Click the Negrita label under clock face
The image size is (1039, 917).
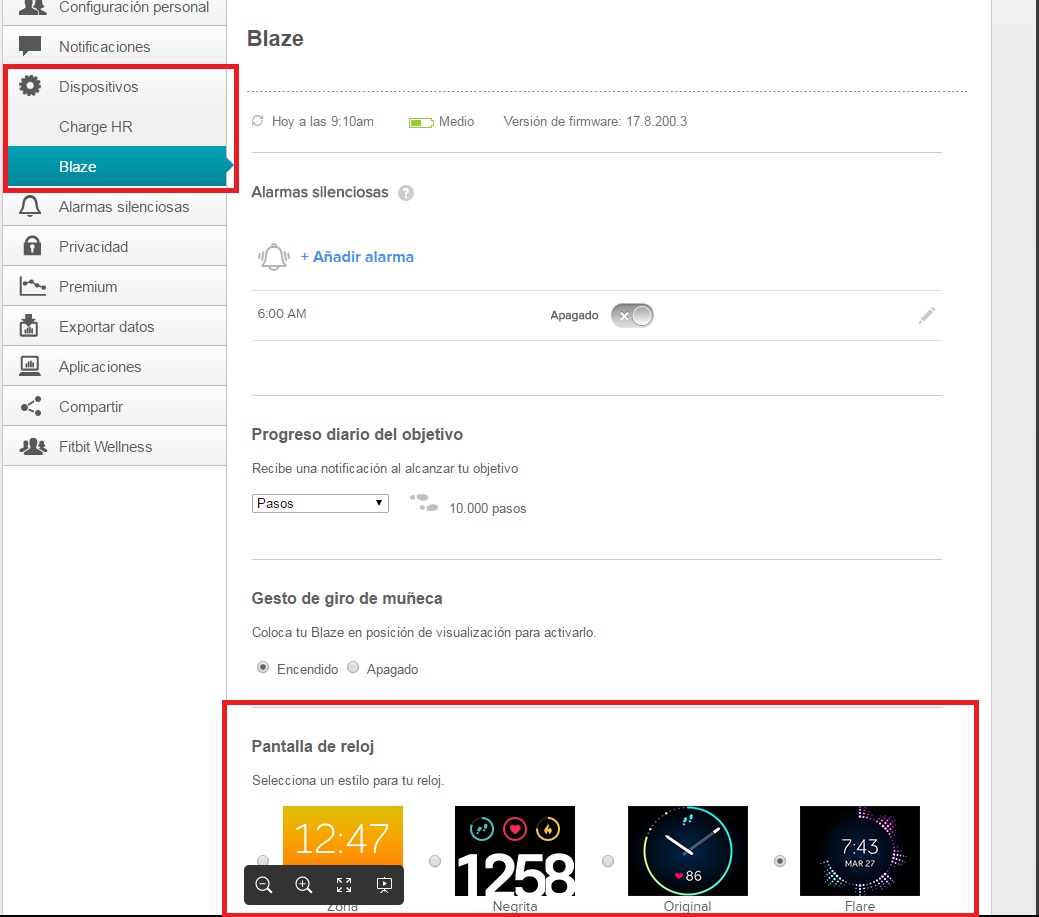(x=515, y=906)
